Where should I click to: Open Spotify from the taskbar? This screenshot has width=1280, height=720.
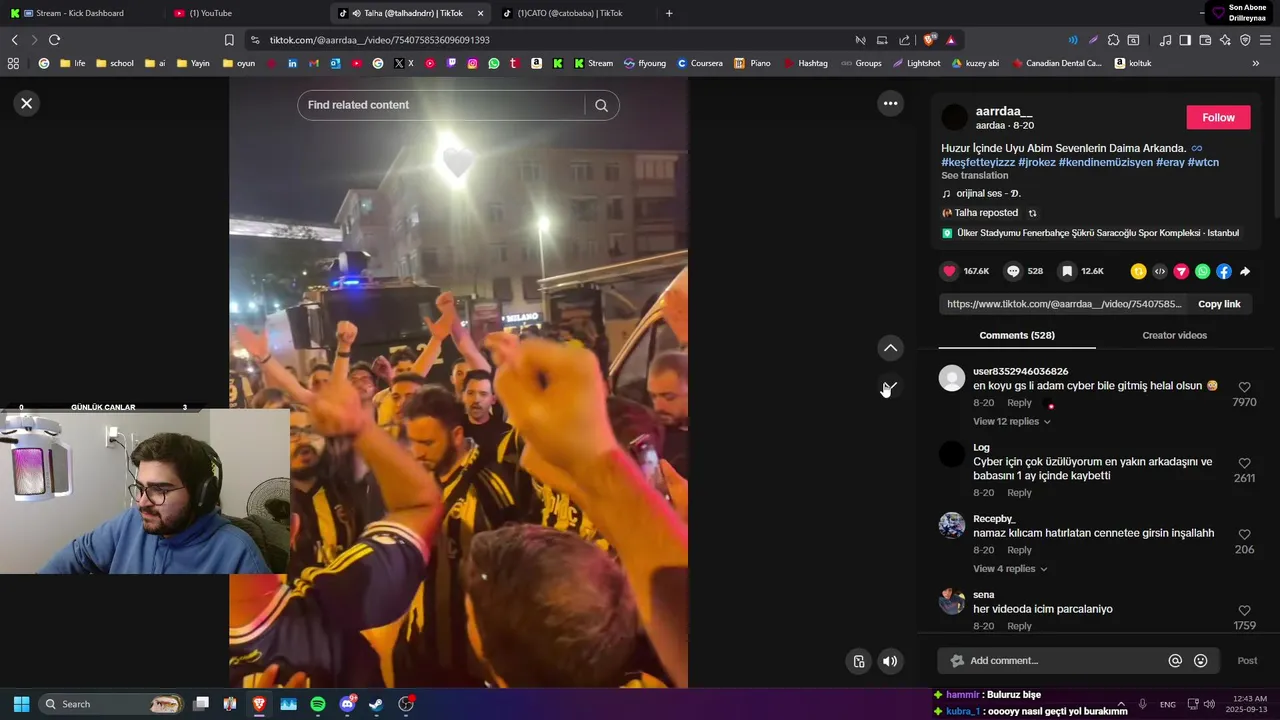click(x=318, y=704)
